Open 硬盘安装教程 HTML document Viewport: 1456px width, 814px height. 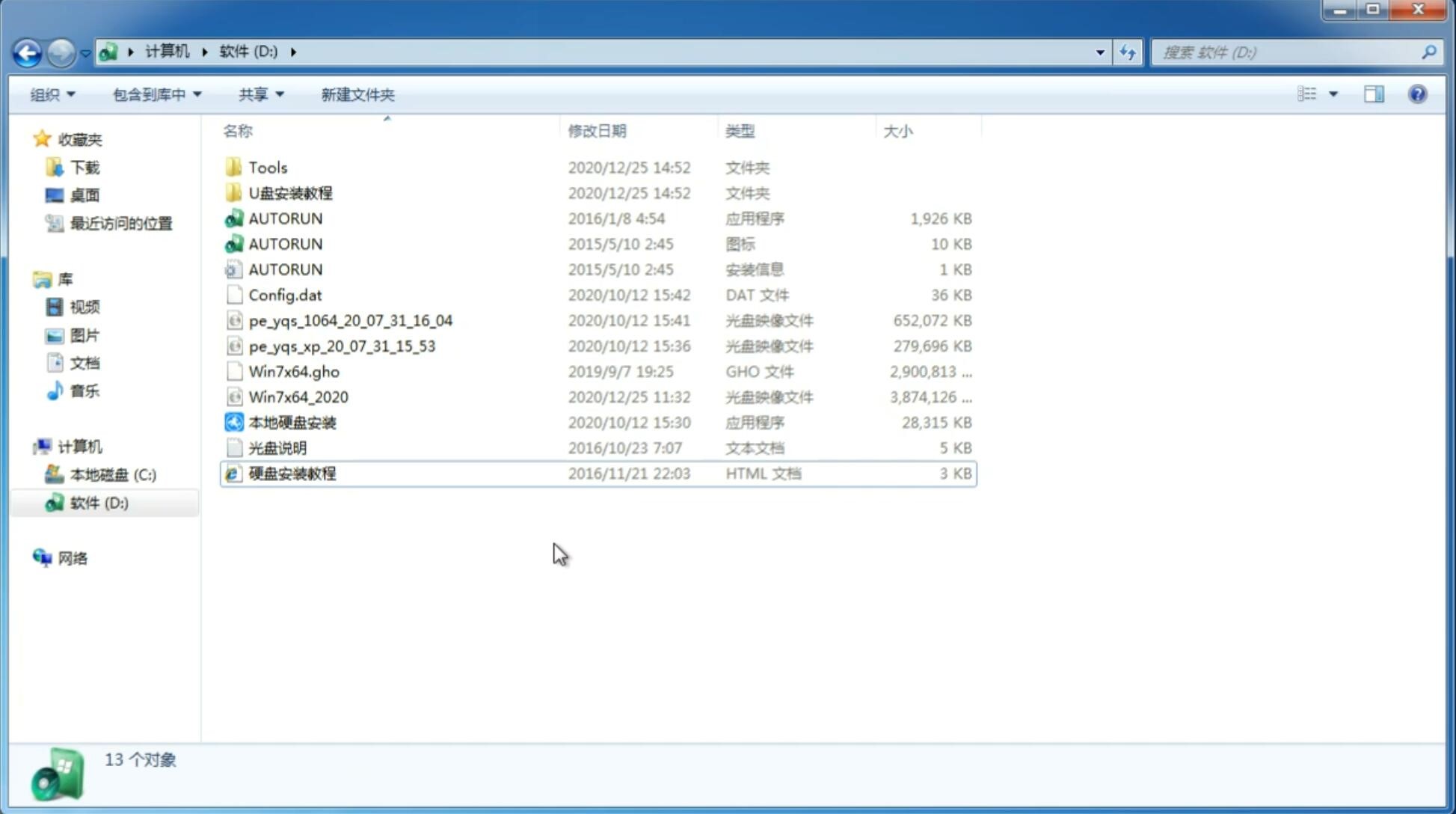pyautogui.click(x=291, y=473)
